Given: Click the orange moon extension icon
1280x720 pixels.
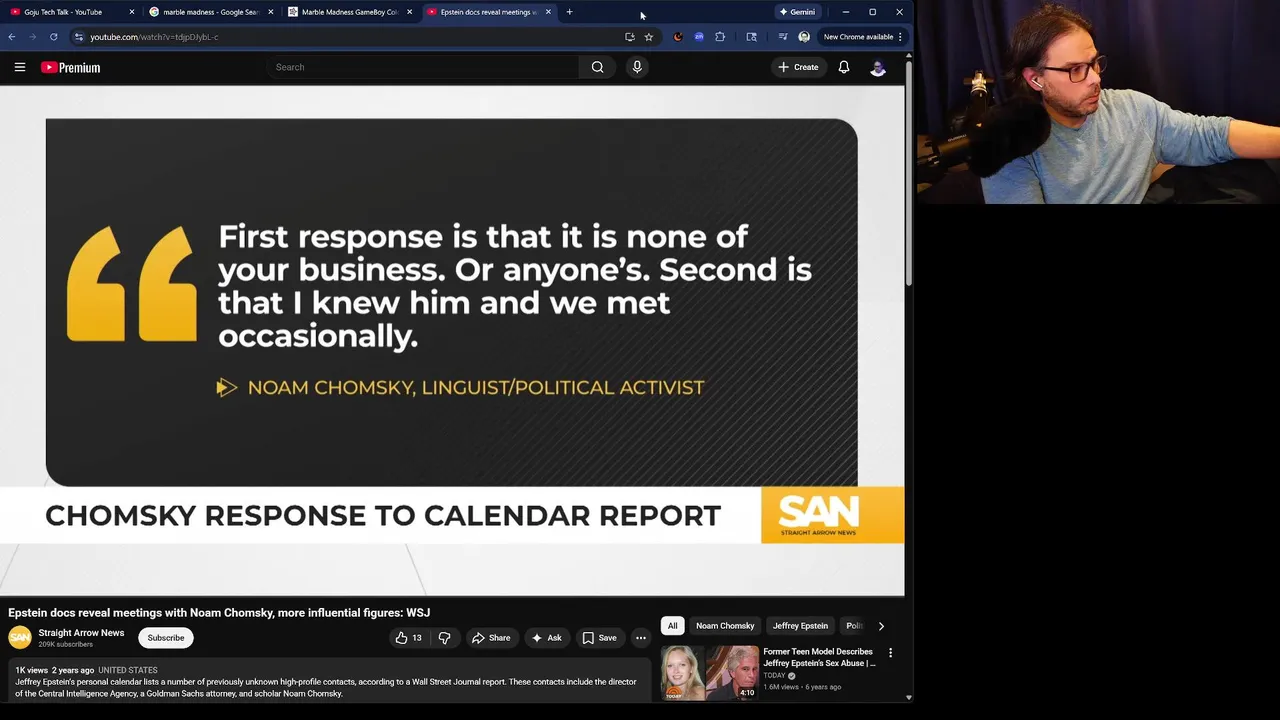Looking at the screenshot, I should [678, 37].
